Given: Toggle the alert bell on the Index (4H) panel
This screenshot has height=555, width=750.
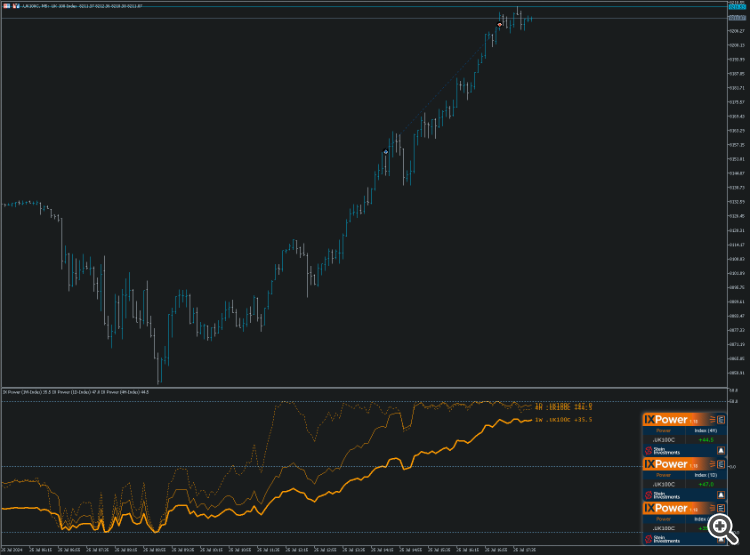Looking at the screenshot, I should [x=721, y=450].
